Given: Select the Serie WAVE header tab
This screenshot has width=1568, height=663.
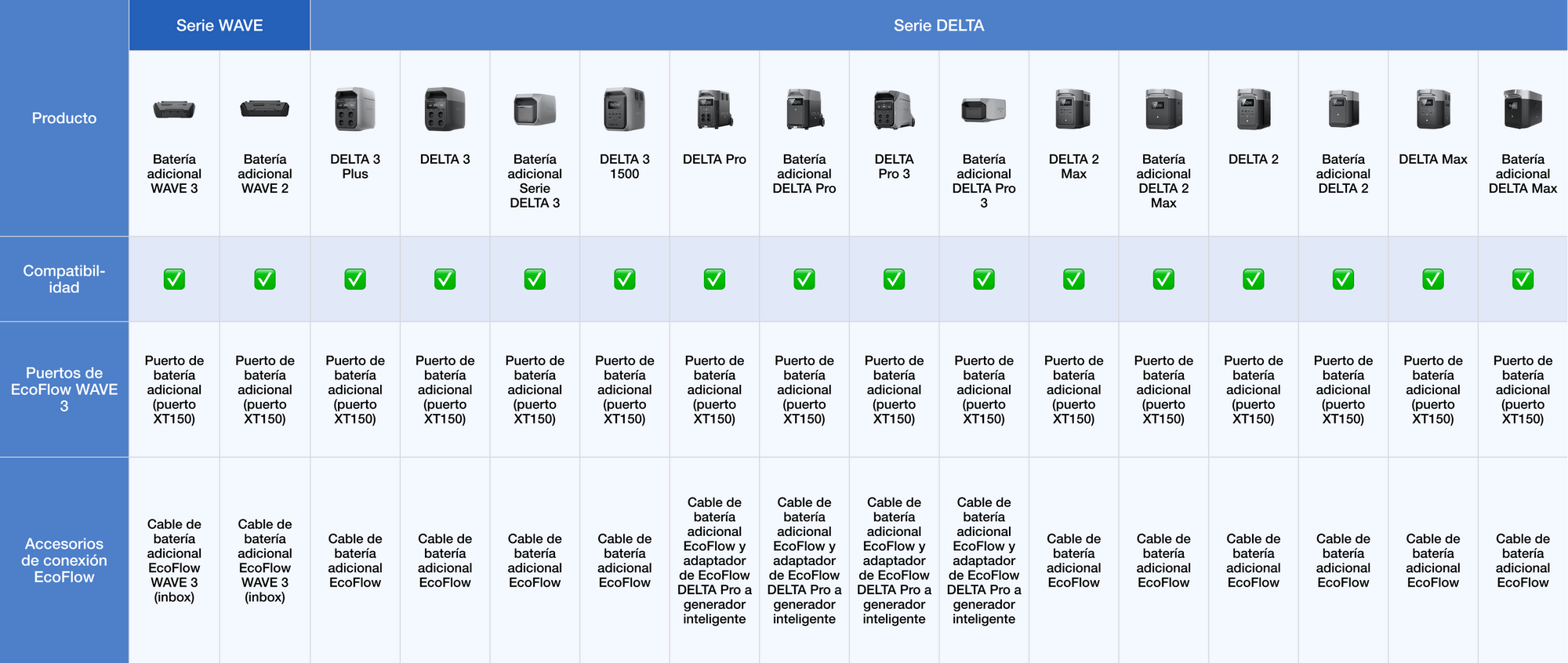Looking at the screenshot, I should coord(220,25).
